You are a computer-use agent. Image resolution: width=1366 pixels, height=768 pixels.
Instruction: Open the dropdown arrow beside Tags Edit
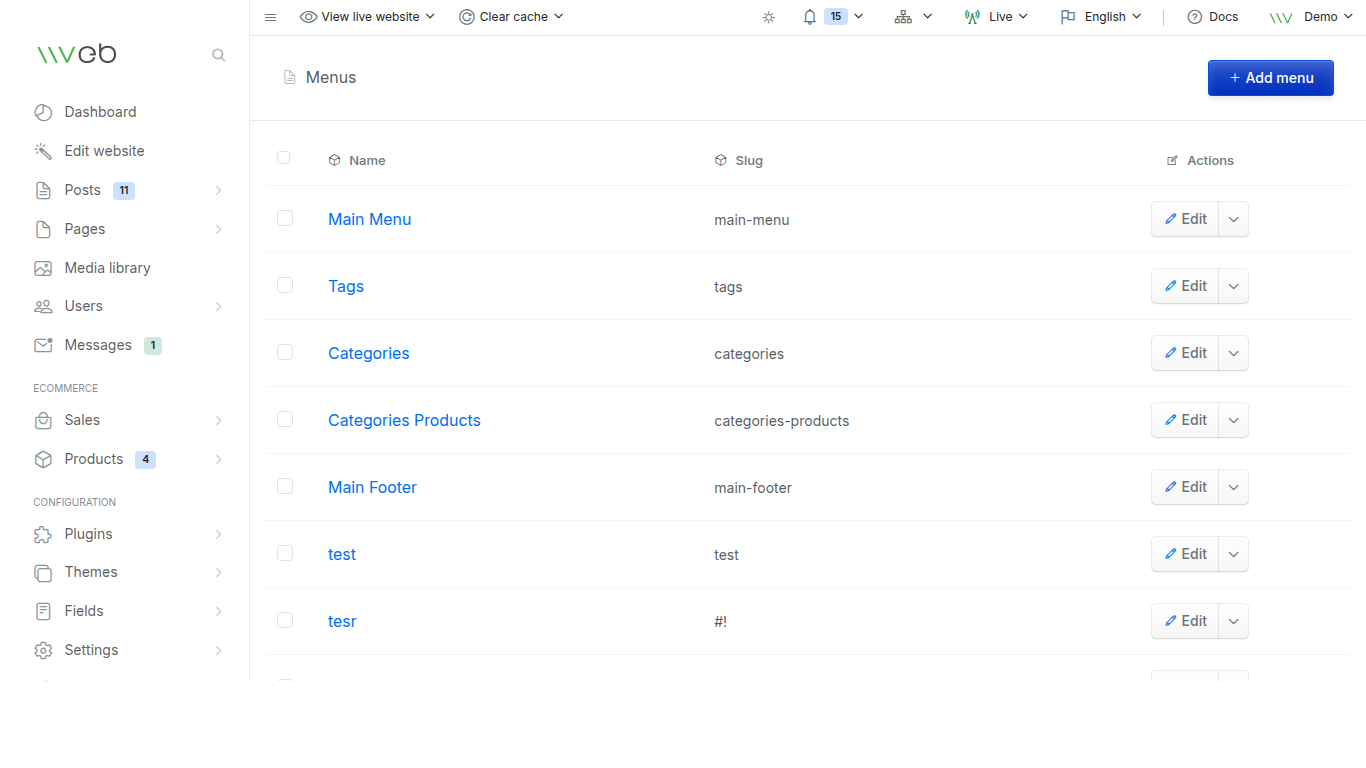coord(1233,286)
